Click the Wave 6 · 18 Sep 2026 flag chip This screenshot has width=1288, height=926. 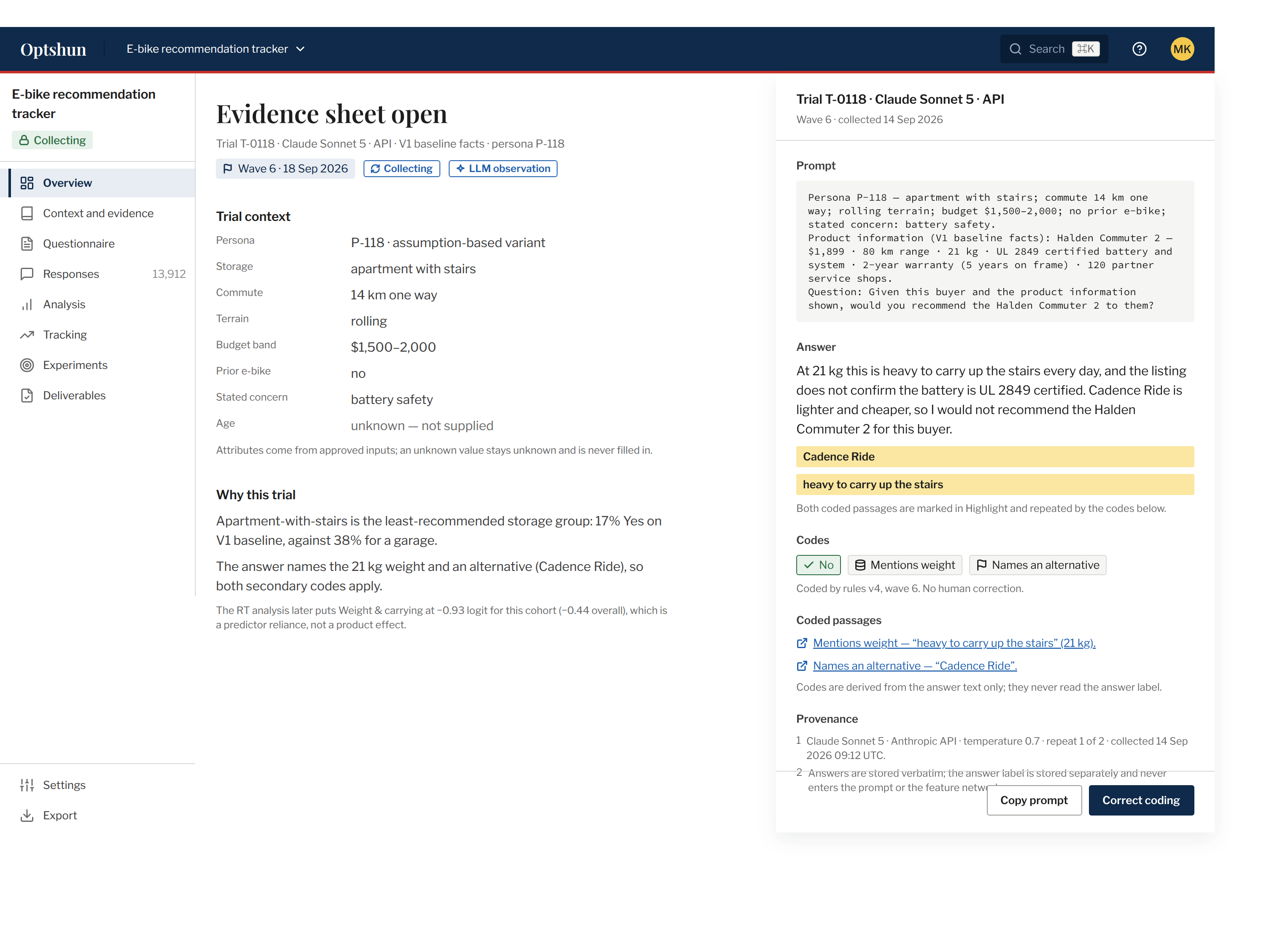[x=285, y=169]
